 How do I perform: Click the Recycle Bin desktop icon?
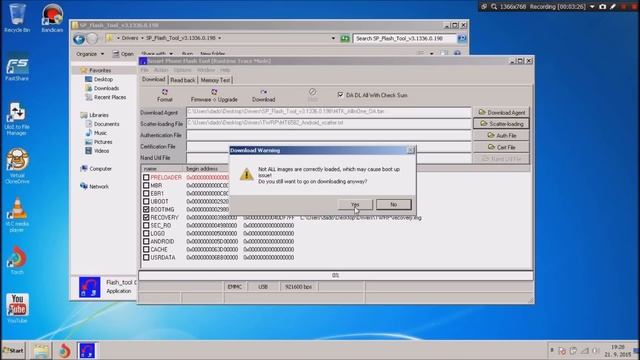pos(17,18)
